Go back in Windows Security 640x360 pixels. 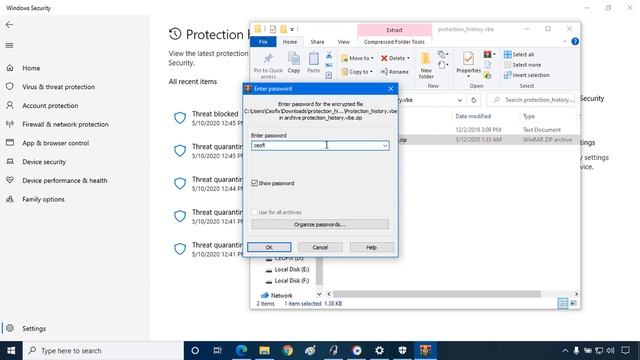[9, 25]
